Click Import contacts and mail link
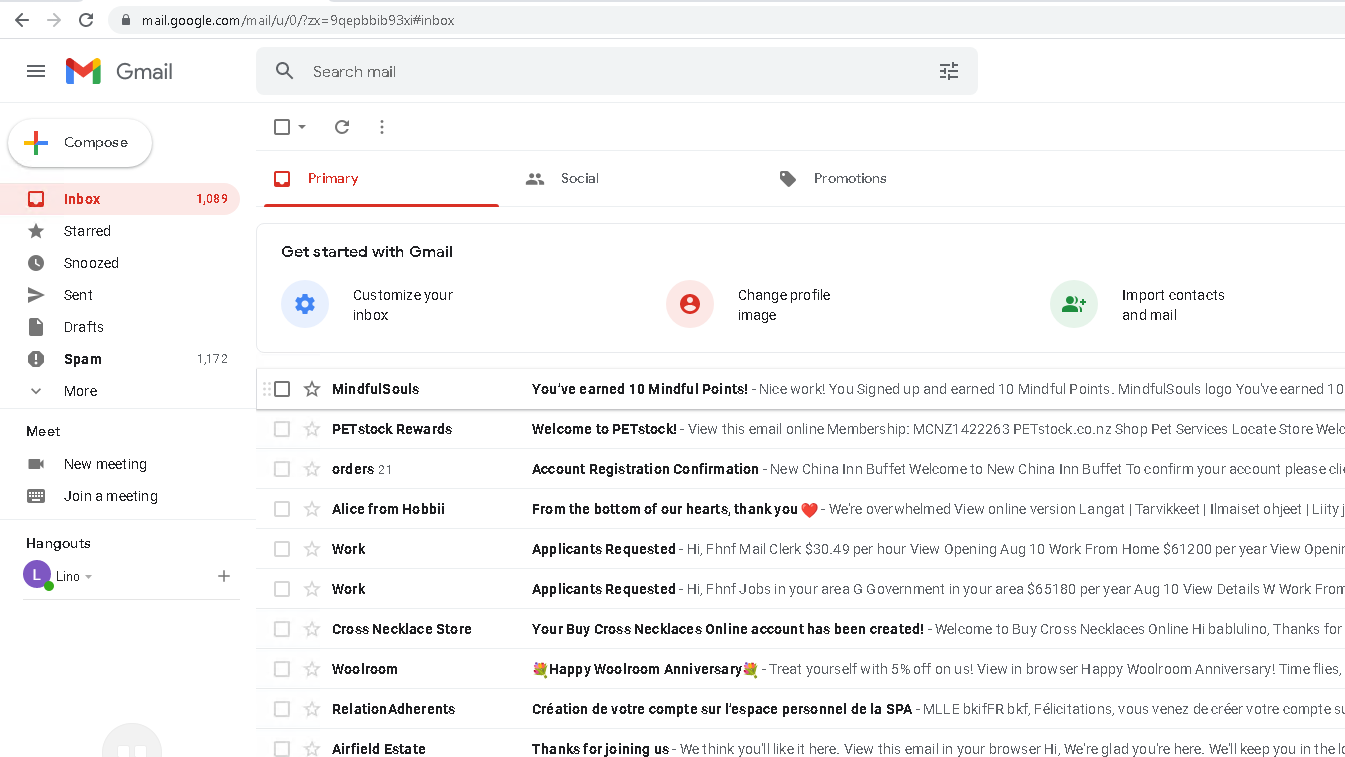The image size is (1345, 757). tap(1173, 305)
